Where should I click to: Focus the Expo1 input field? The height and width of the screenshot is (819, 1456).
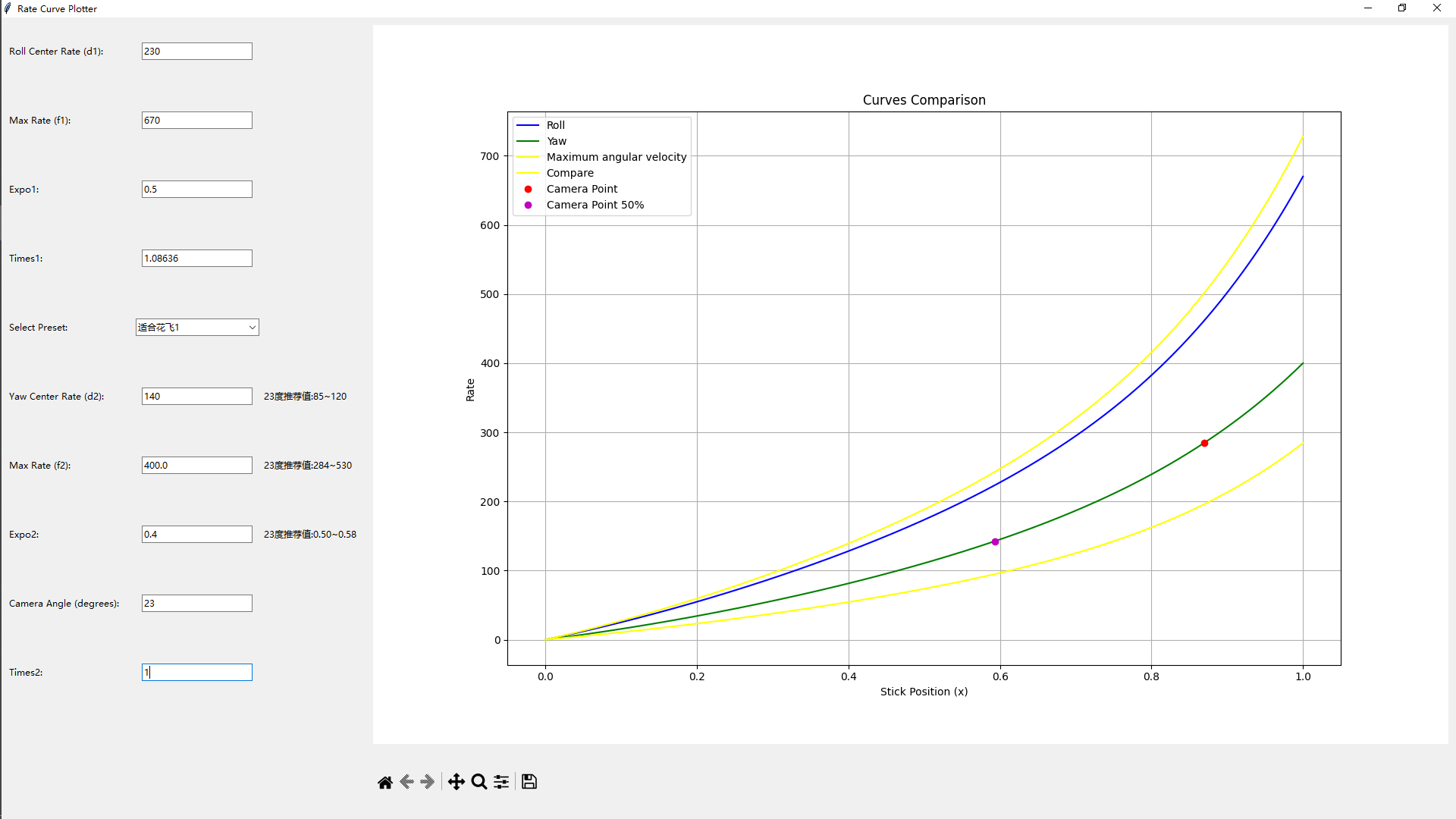pos(196,190)
